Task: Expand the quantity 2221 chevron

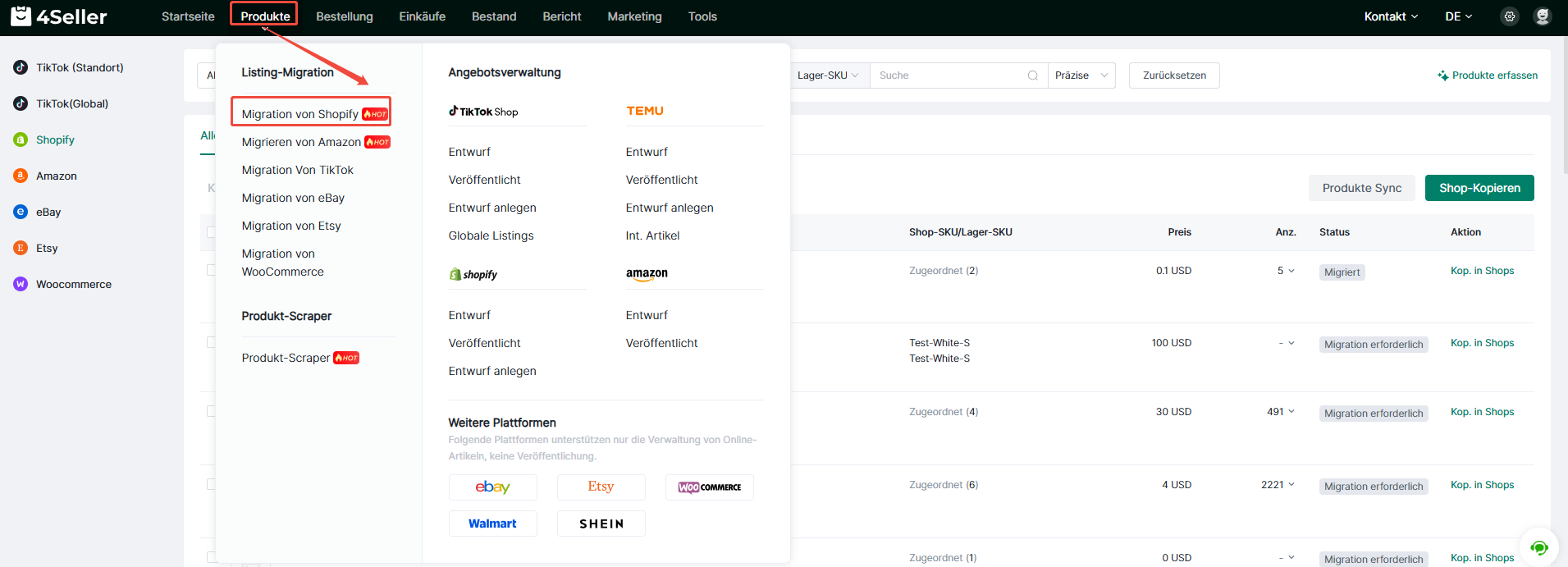Action: (x=1291, y=485)
